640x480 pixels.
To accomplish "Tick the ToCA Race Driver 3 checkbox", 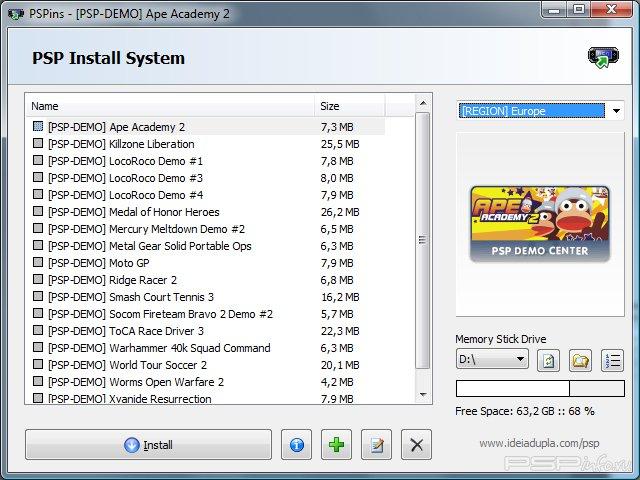I will (x=38, y=330).
